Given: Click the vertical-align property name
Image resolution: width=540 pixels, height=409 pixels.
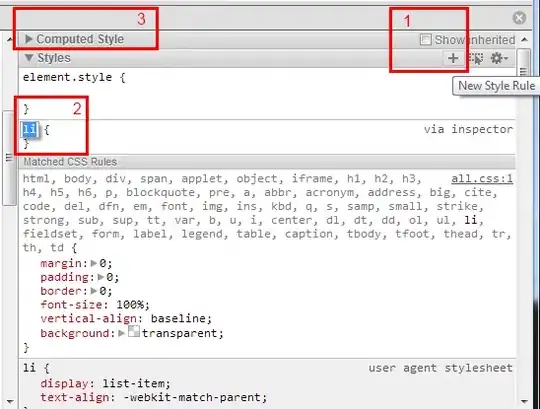Looking at the screenshot, I should click(89, 319).
